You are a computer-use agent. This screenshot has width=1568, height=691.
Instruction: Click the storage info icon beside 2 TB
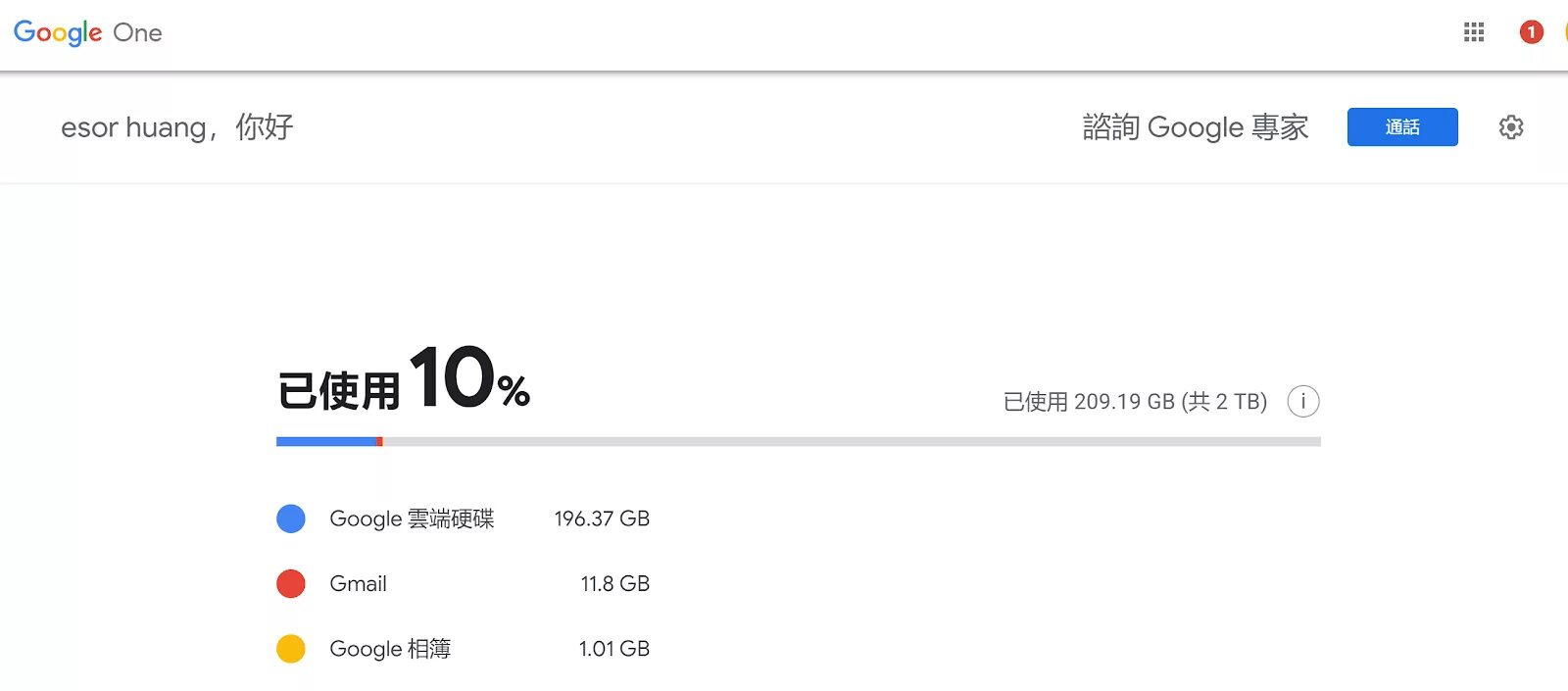coord(1303,401)
